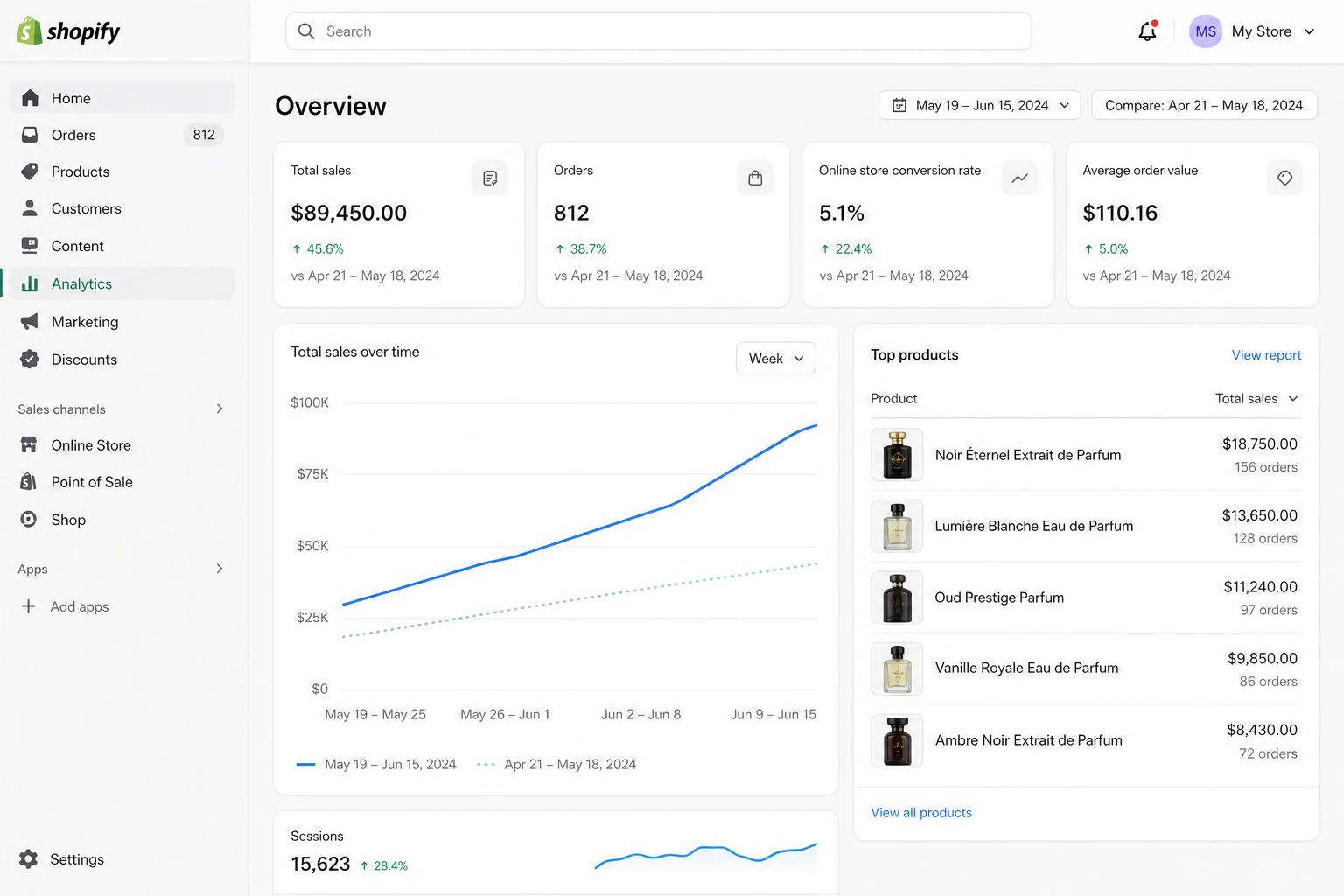Viewport: 1344px width, 896px height.
Task: Click the Average order value tag icon
Action: point(1284,178)
